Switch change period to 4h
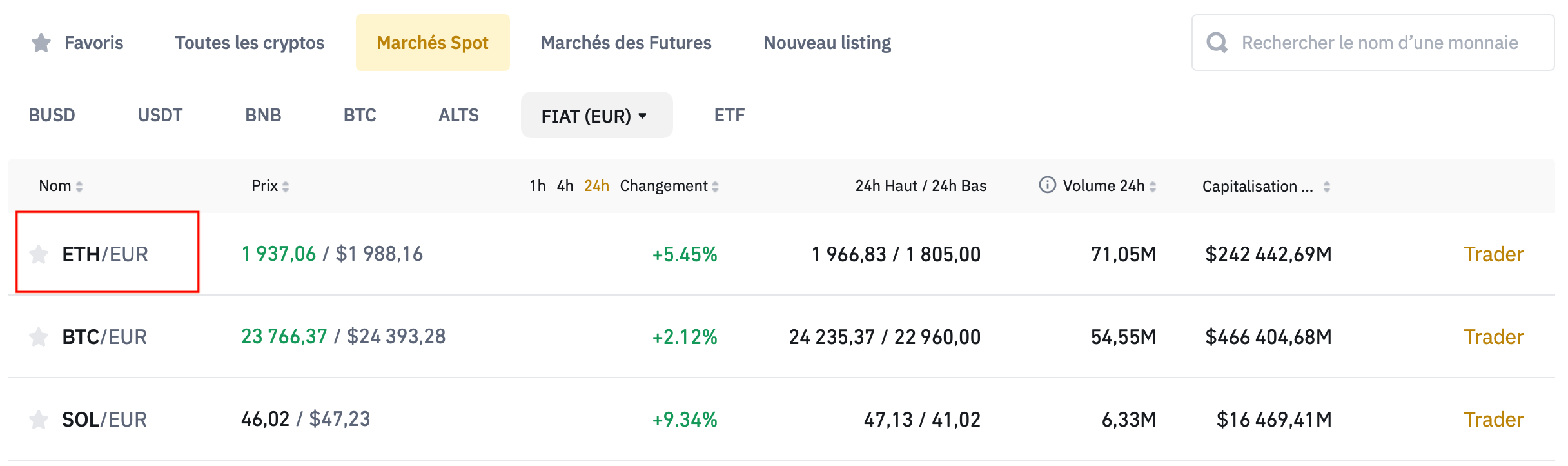The image size is (1568, 466). pos(564,185)
